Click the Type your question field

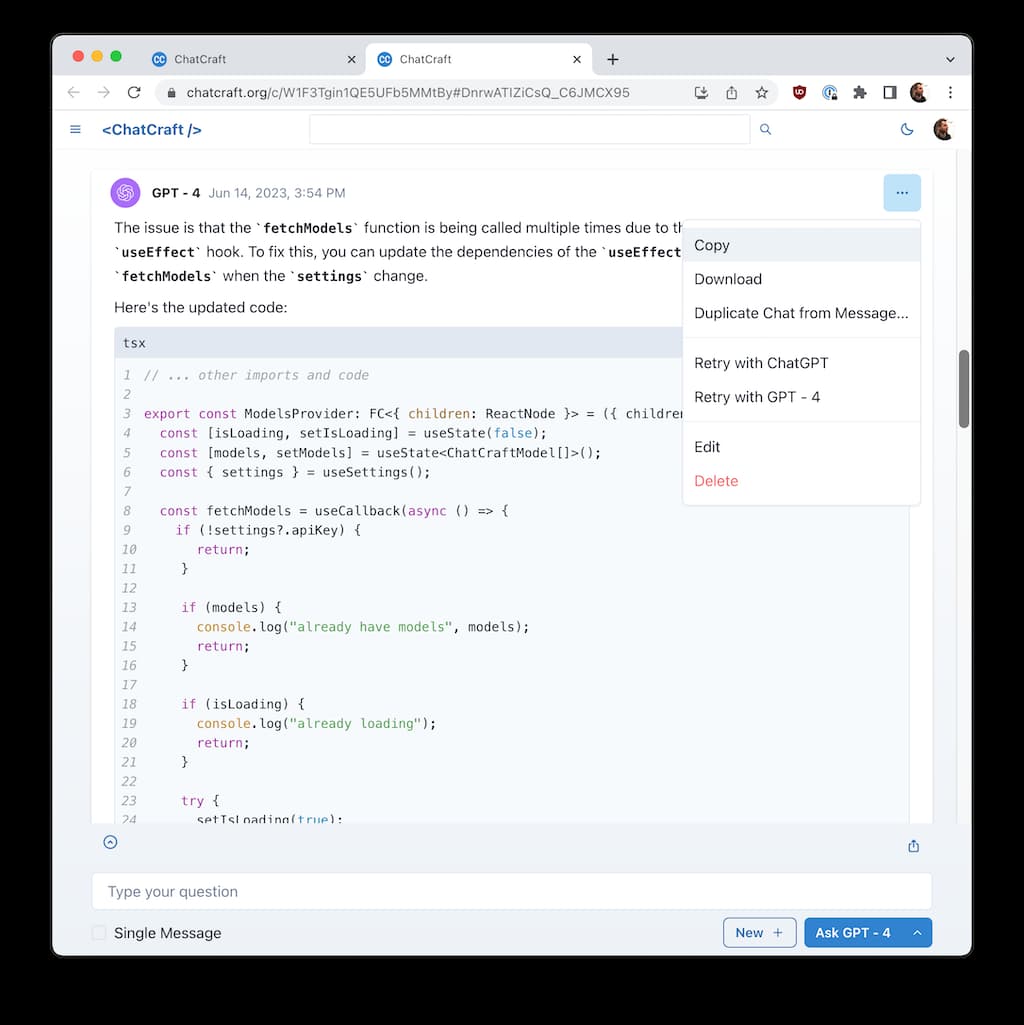pyautogui.click(x=511, y=892)
